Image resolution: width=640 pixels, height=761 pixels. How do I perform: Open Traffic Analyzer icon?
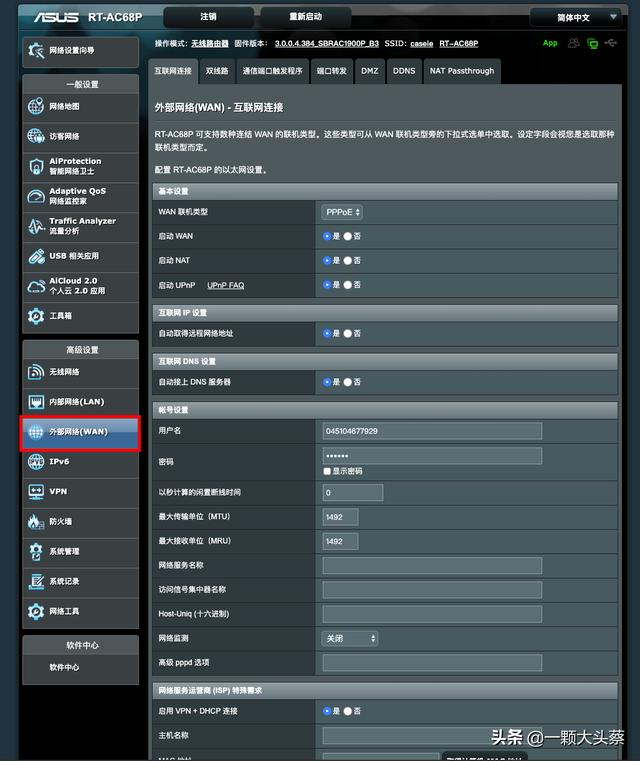click(x=36, y=226)
